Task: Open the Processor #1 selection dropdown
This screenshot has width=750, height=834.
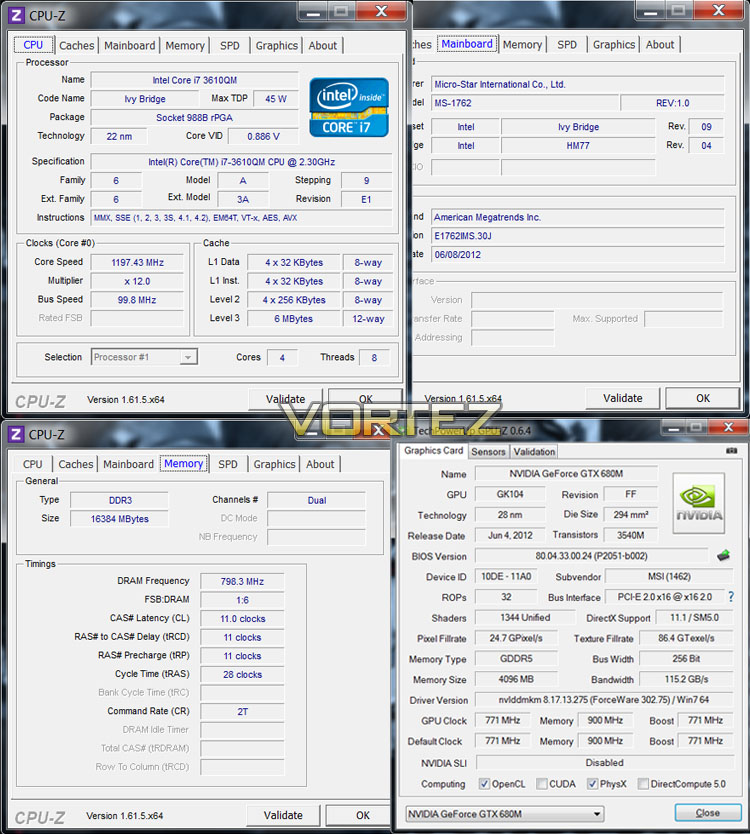Action: (x=144, y=357)
